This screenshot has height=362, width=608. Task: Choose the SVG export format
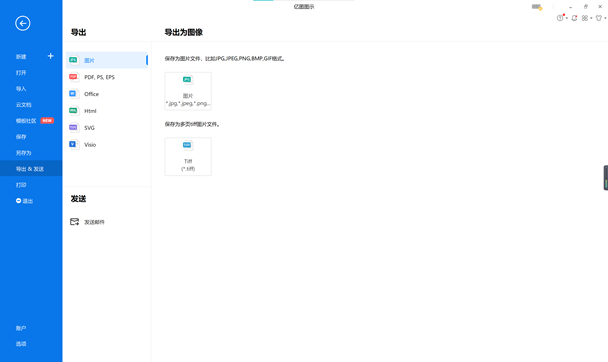pos(107,128)
